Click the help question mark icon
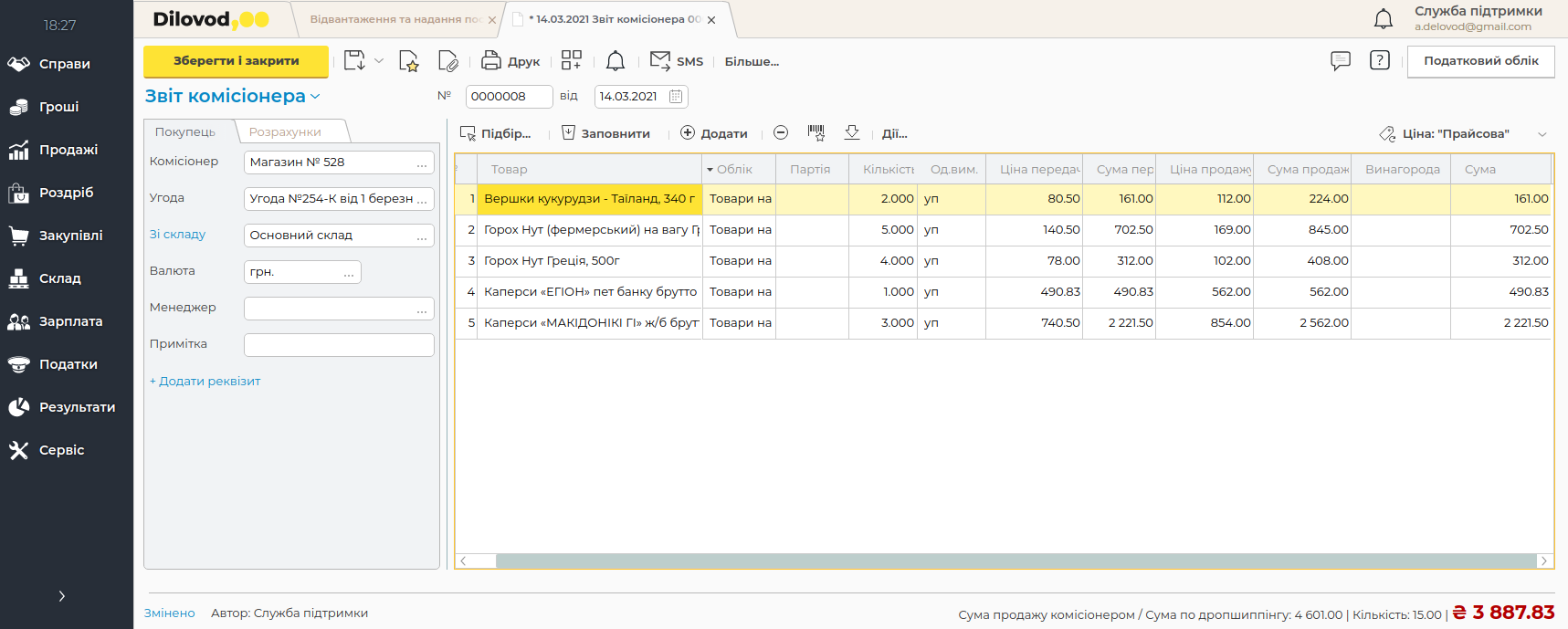This screenshot has width=1568, height=629. [1379, 61]
